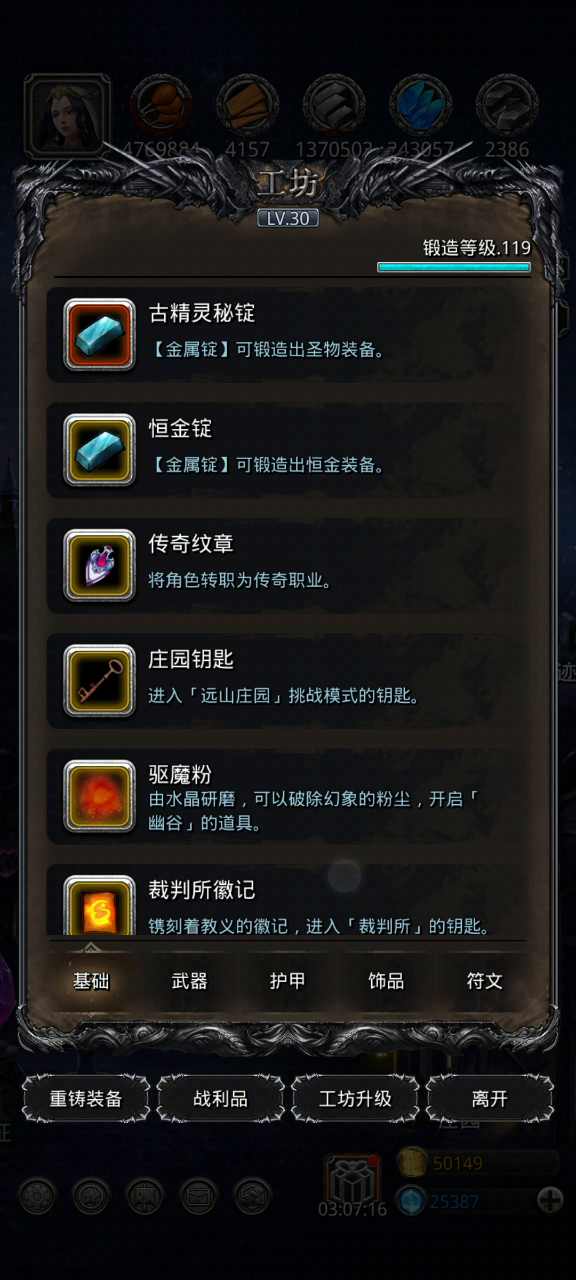Image resolution: width=576 pixels, height=1280 pixels.
Task: Open the 符文 tab
Action: (484, 981)
